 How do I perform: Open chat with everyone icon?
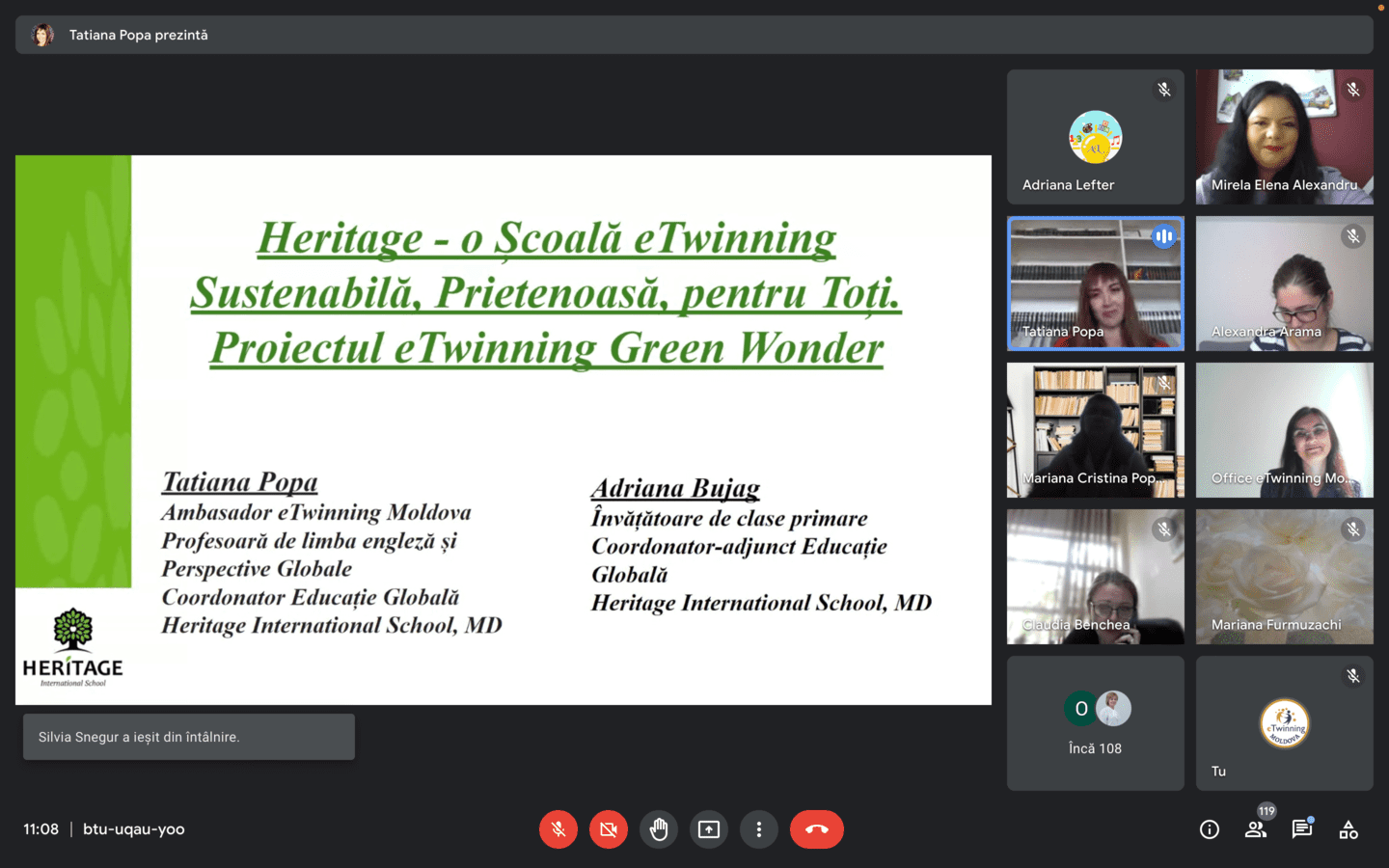pyautogui.click(x=1302, y=829)
